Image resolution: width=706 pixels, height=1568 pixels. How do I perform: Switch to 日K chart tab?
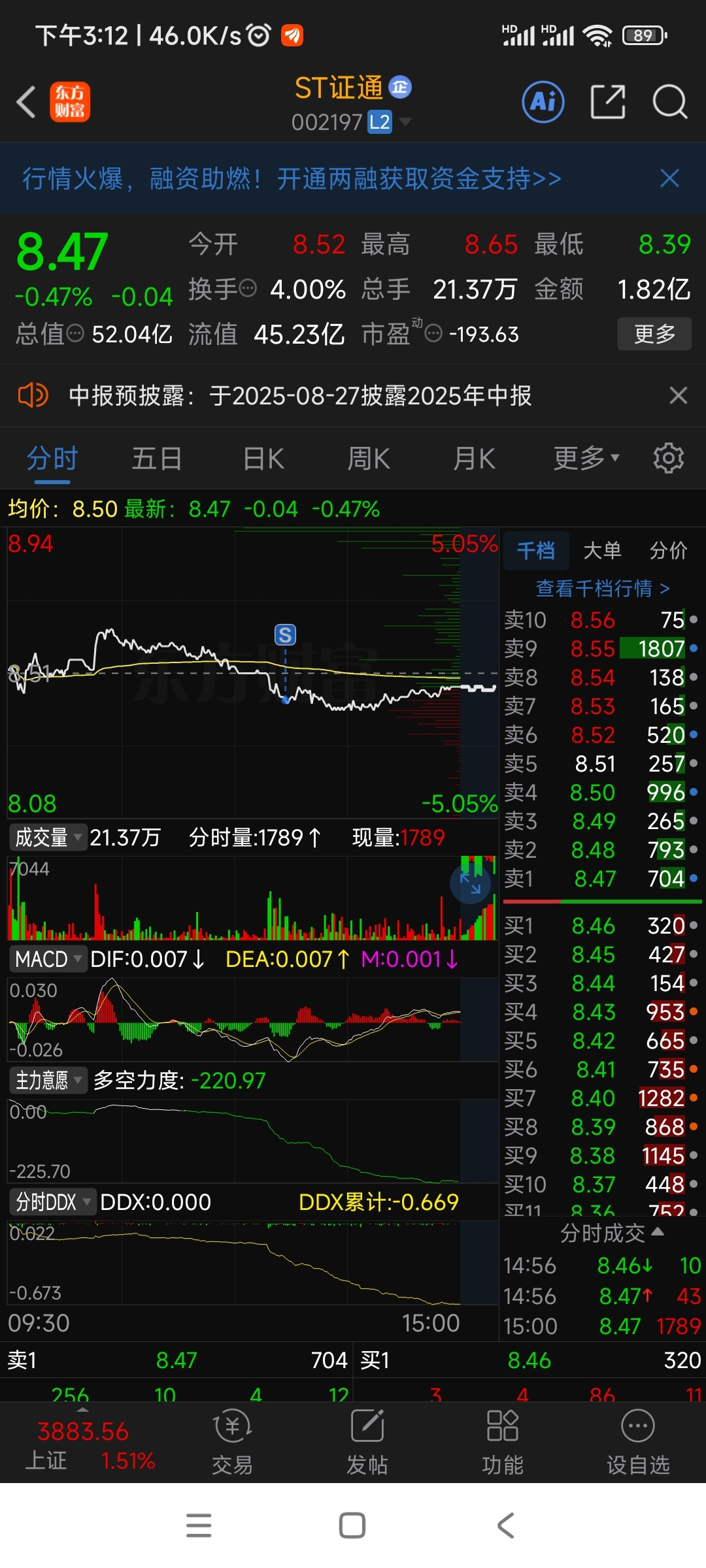tap(263, 458)
